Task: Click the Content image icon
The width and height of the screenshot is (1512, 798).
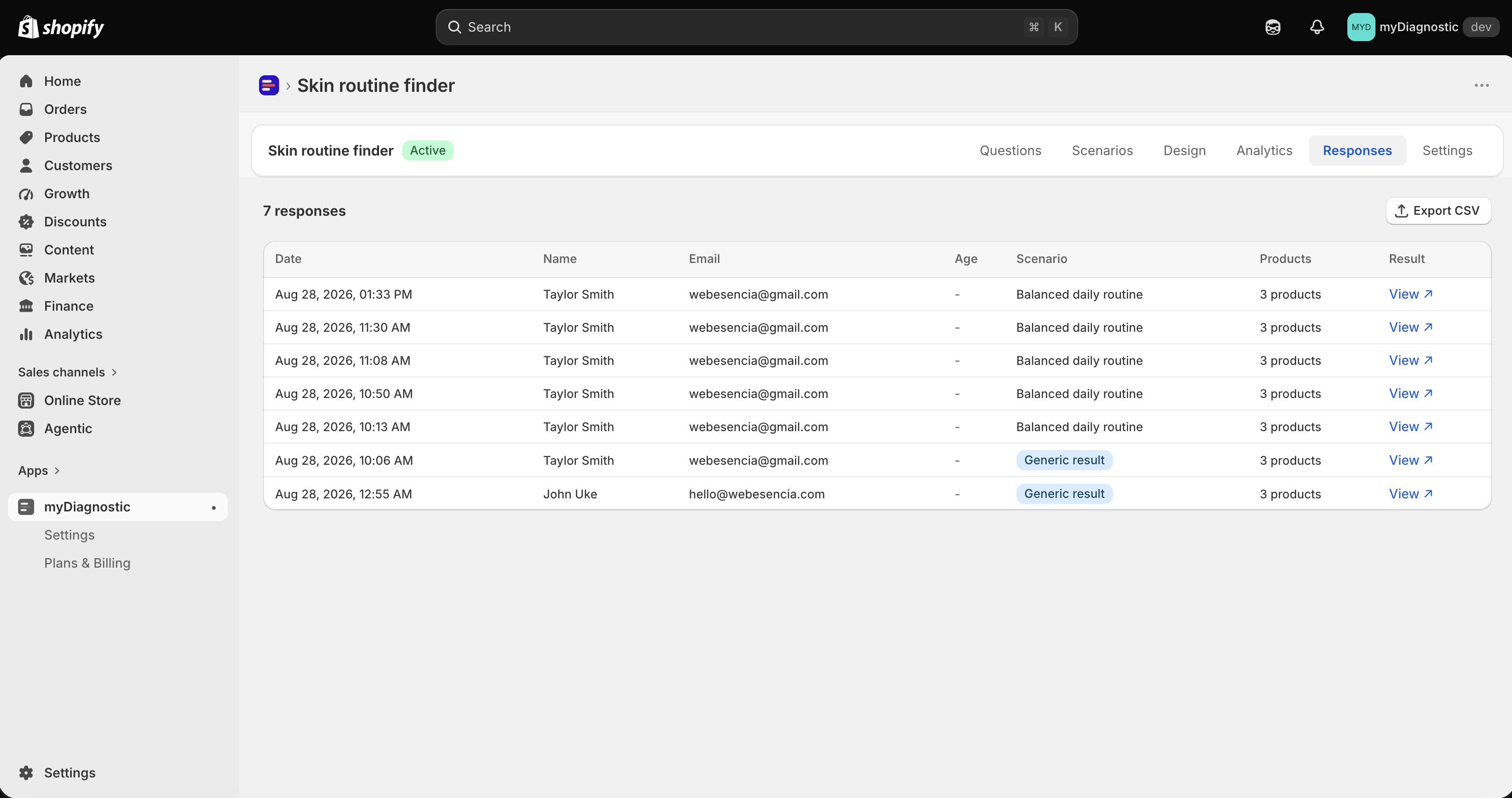Action: [x=26, y=250]
